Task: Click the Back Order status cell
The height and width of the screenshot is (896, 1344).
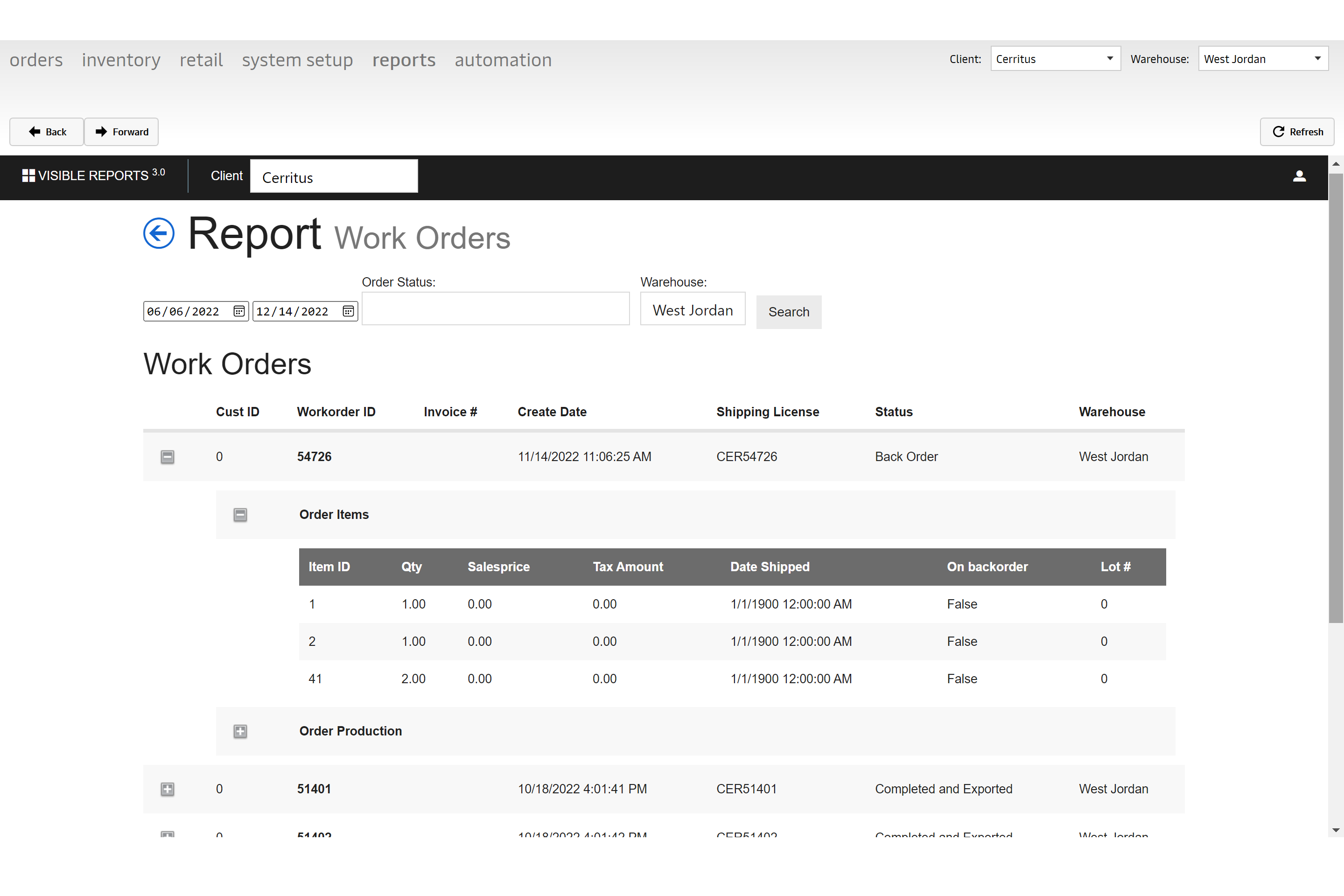Action: click(x=906, y=456)
